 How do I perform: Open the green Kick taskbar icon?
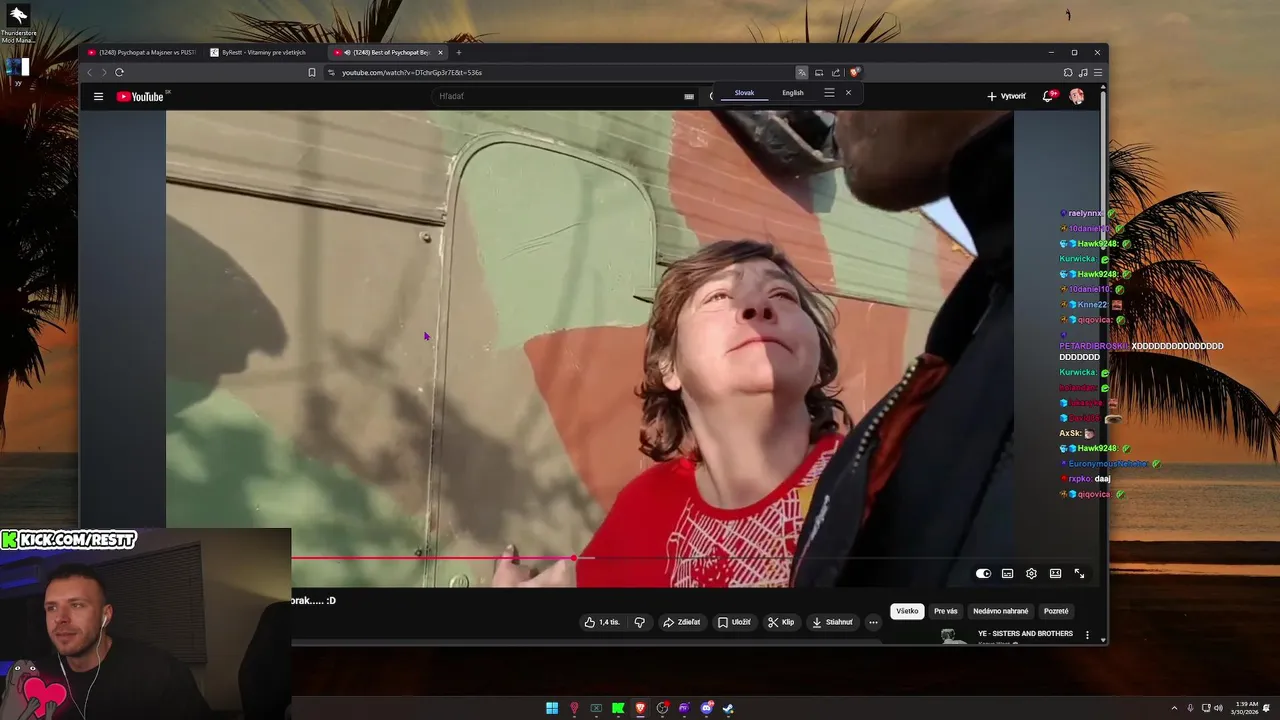pyautogui.click(x=618, y=708)
